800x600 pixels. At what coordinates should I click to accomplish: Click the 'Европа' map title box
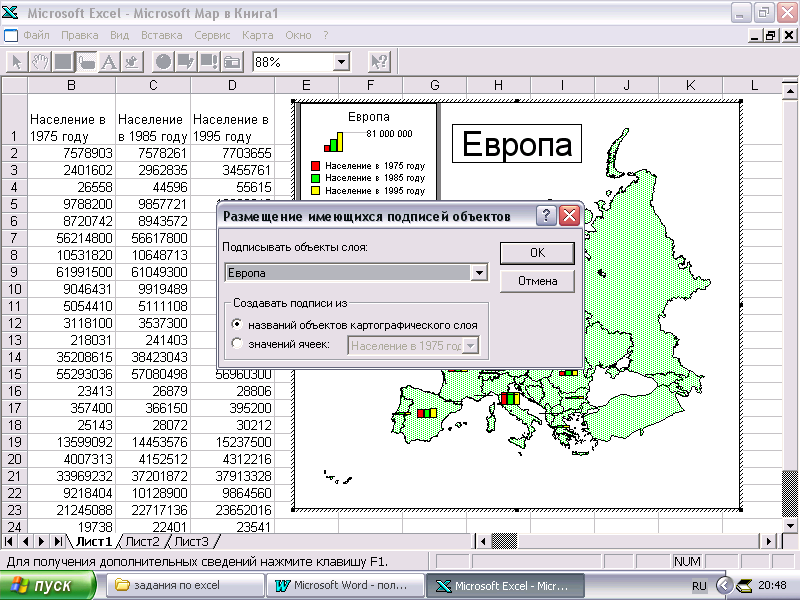[x=517, y=144]
